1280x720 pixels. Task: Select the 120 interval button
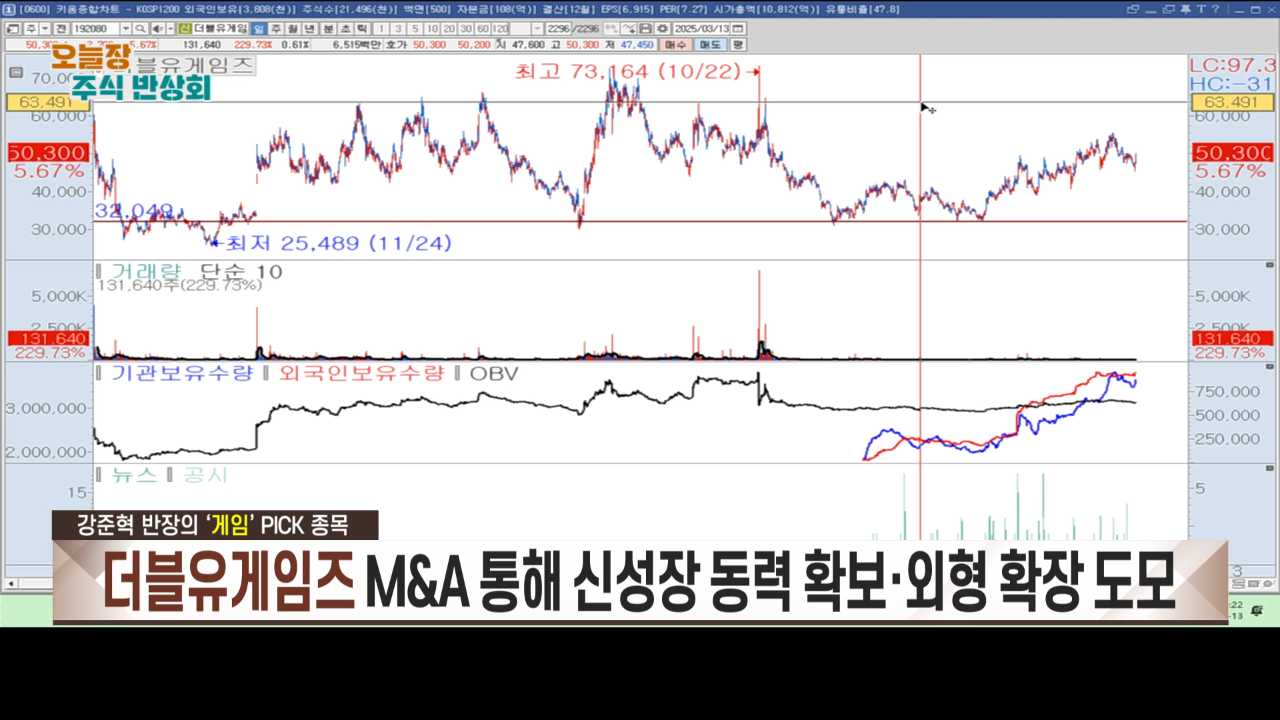tap(499, 29)
